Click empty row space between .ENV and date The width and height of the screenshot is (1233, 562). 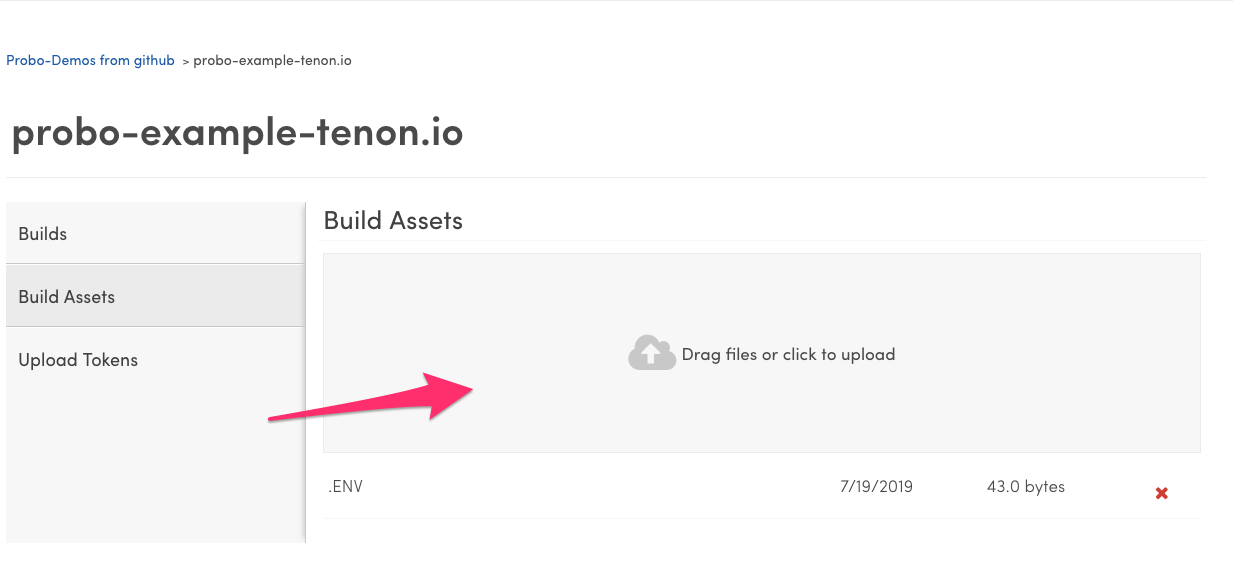coord(600,487)
